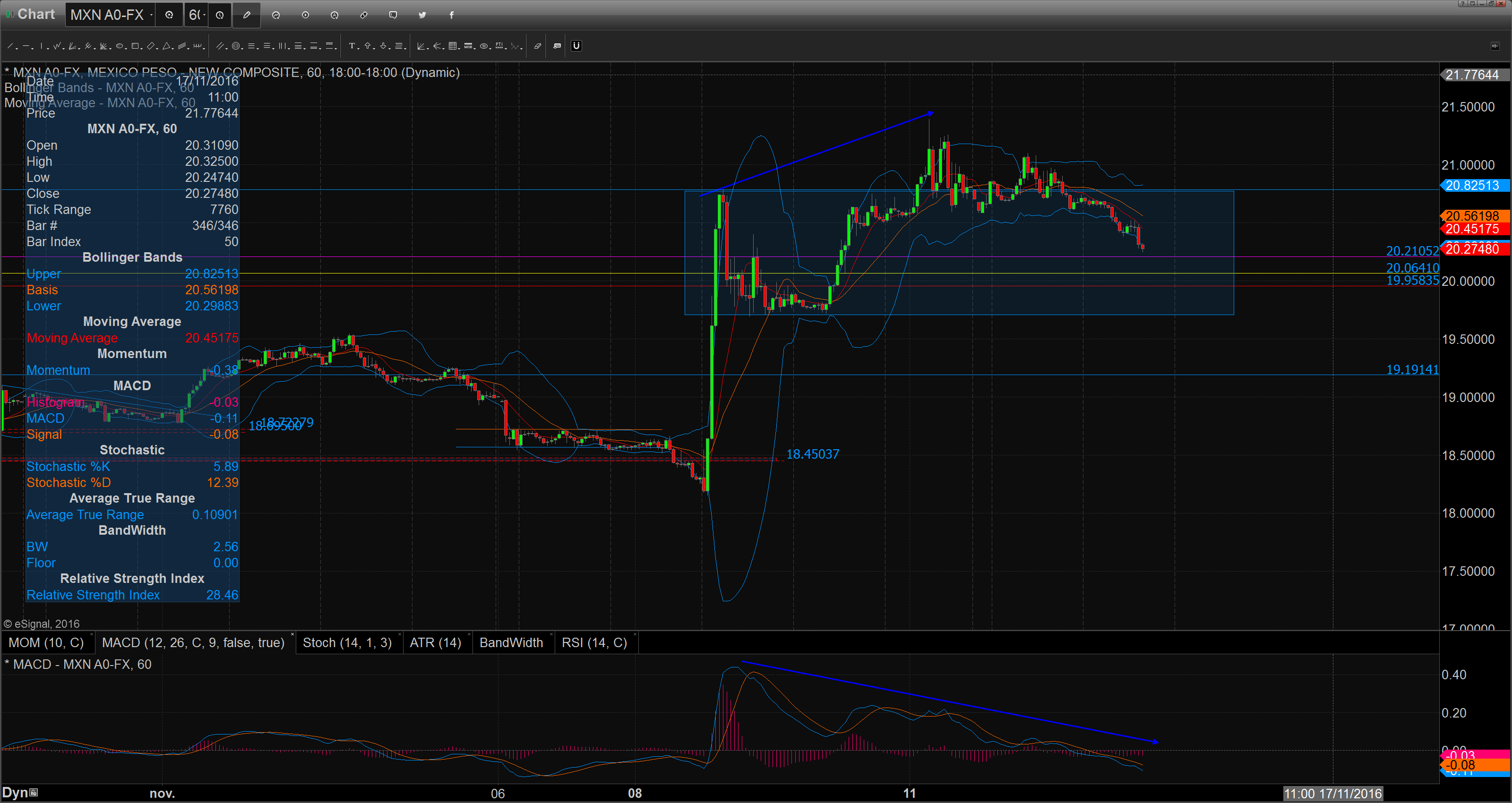The height and width of the screenshot is (803, 1512).
Task: Click the Eraser tool icon
Action: click(x=537, y=46)
